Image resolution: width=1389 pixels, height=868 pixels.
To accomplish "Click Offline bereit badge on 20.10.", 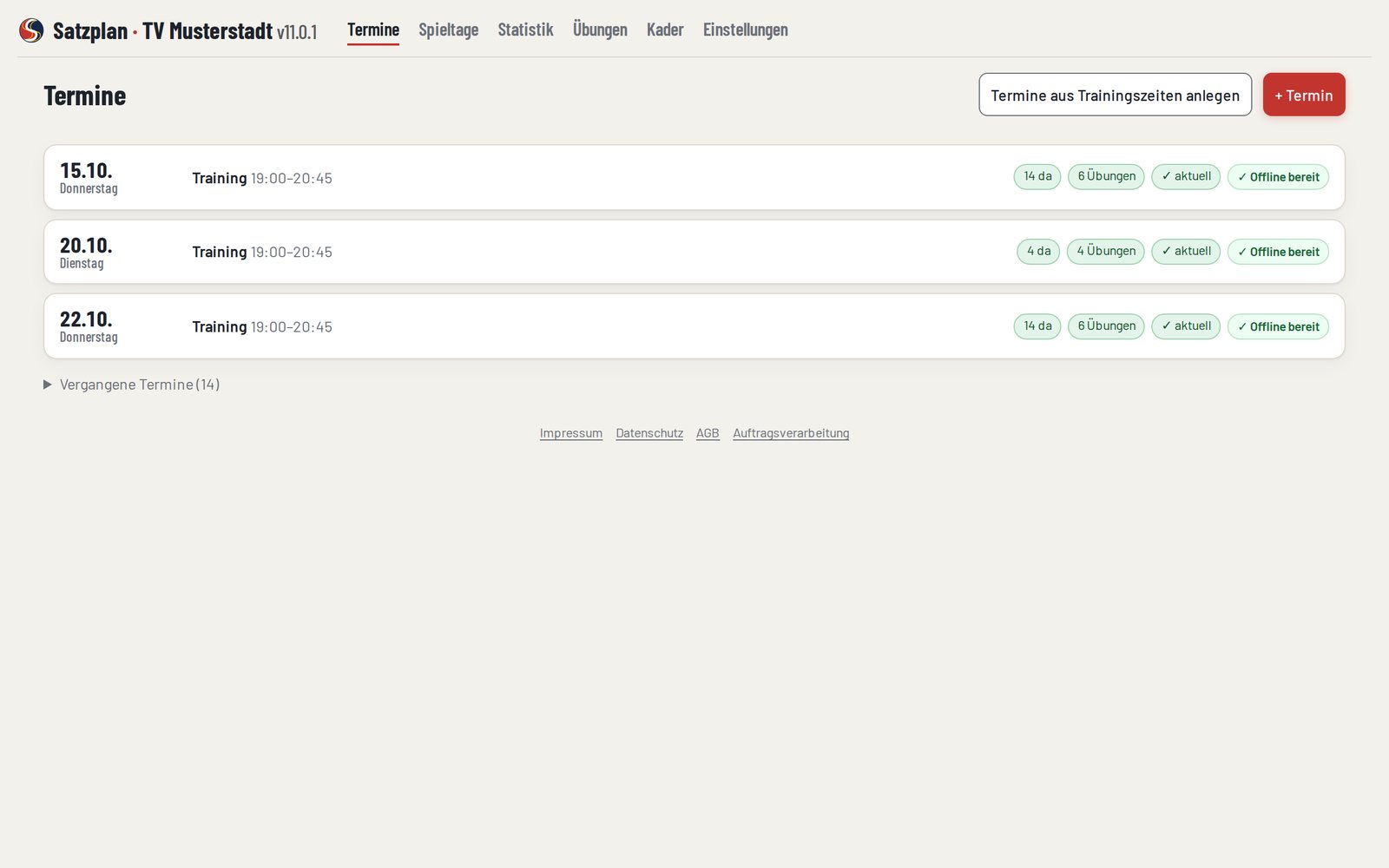I will click(x=1278, y=252).
